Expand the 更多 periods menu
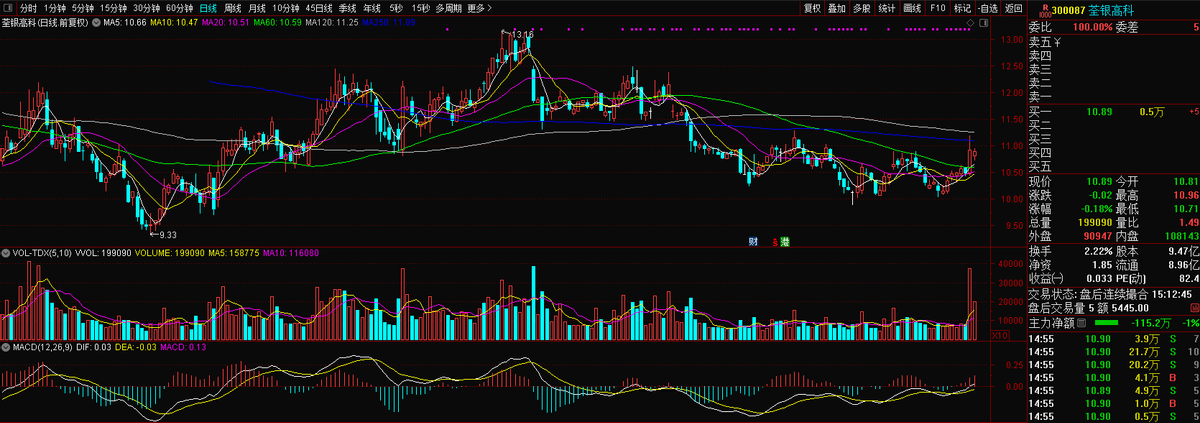Screen dimensions: 1200x423 coord(480,8)
